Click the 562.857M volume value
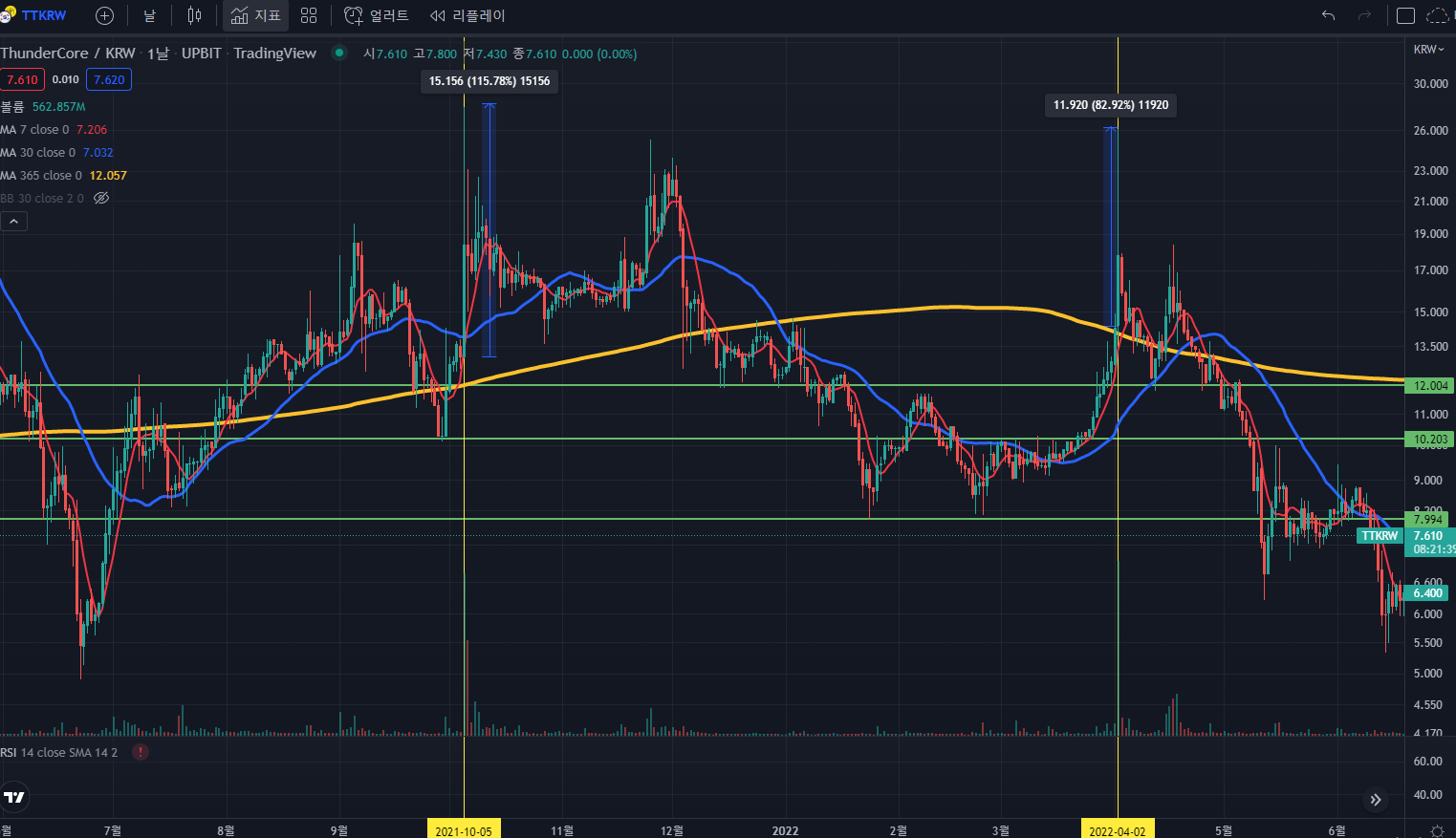The height and width of the screenshot is (838, 1456). tap(58, 107)
